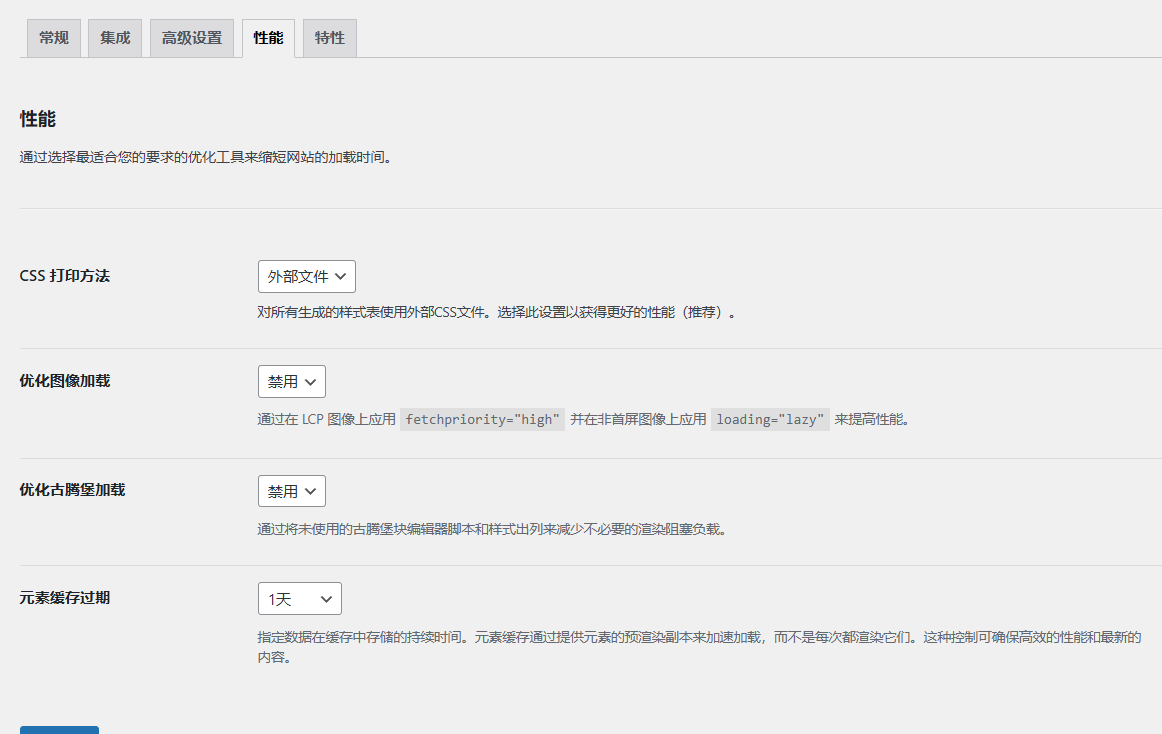Go to the 高级设置 tab
This screenshot has height=734, width=1162.
[x=191, y=36]
